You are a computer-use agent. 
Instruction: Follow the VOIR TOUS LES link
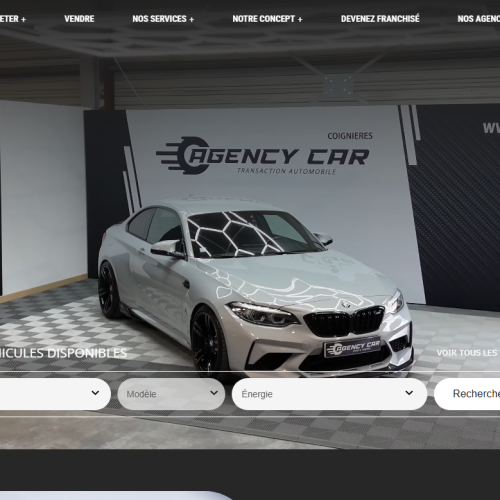(468, 353)
